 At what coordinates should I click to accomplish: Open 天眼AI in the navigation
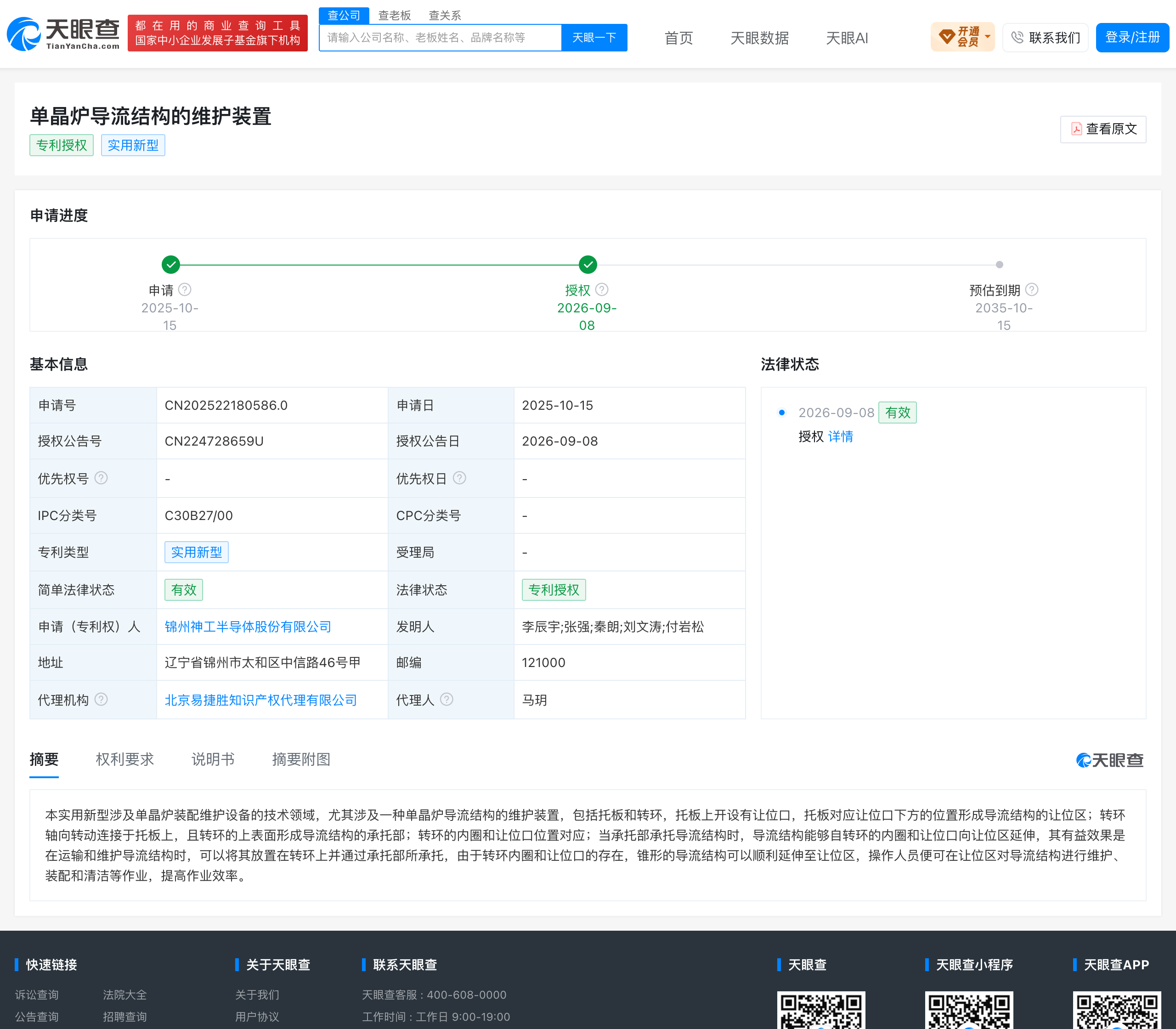(847, 38)
